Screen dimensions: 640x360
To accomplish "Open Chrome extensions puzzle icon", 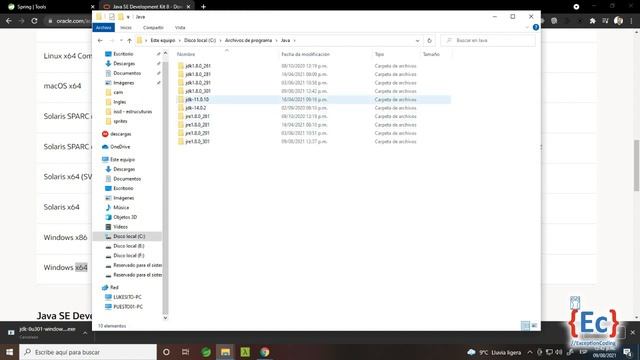I will point(592,21).
